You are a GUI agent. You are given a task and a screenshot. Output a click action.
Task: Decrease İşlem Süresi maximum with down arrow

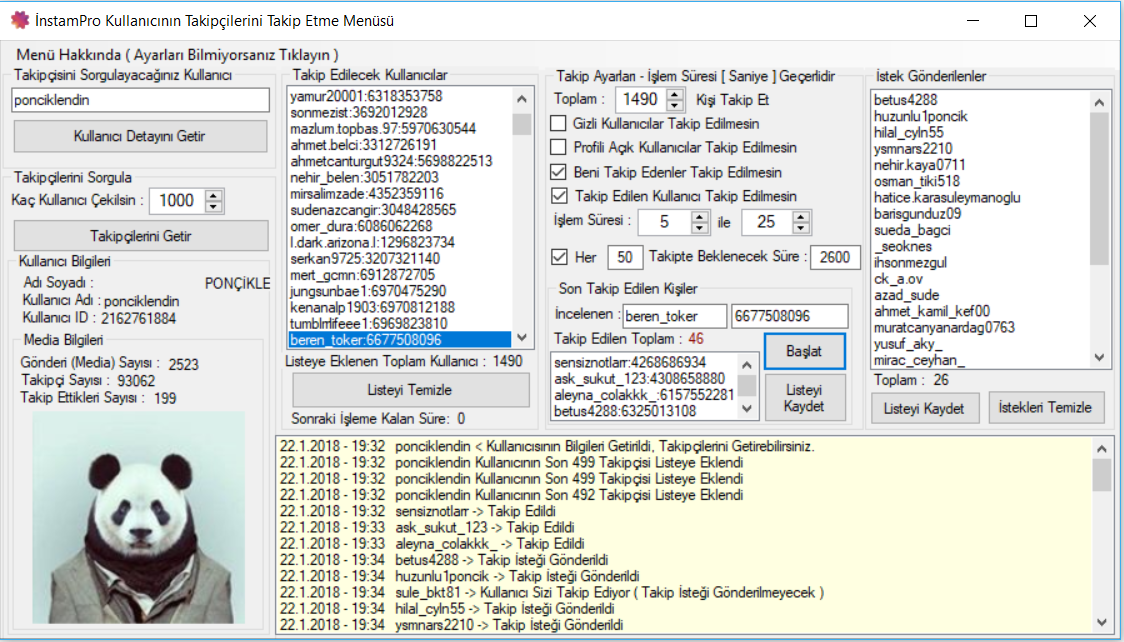tap(801, 228)
